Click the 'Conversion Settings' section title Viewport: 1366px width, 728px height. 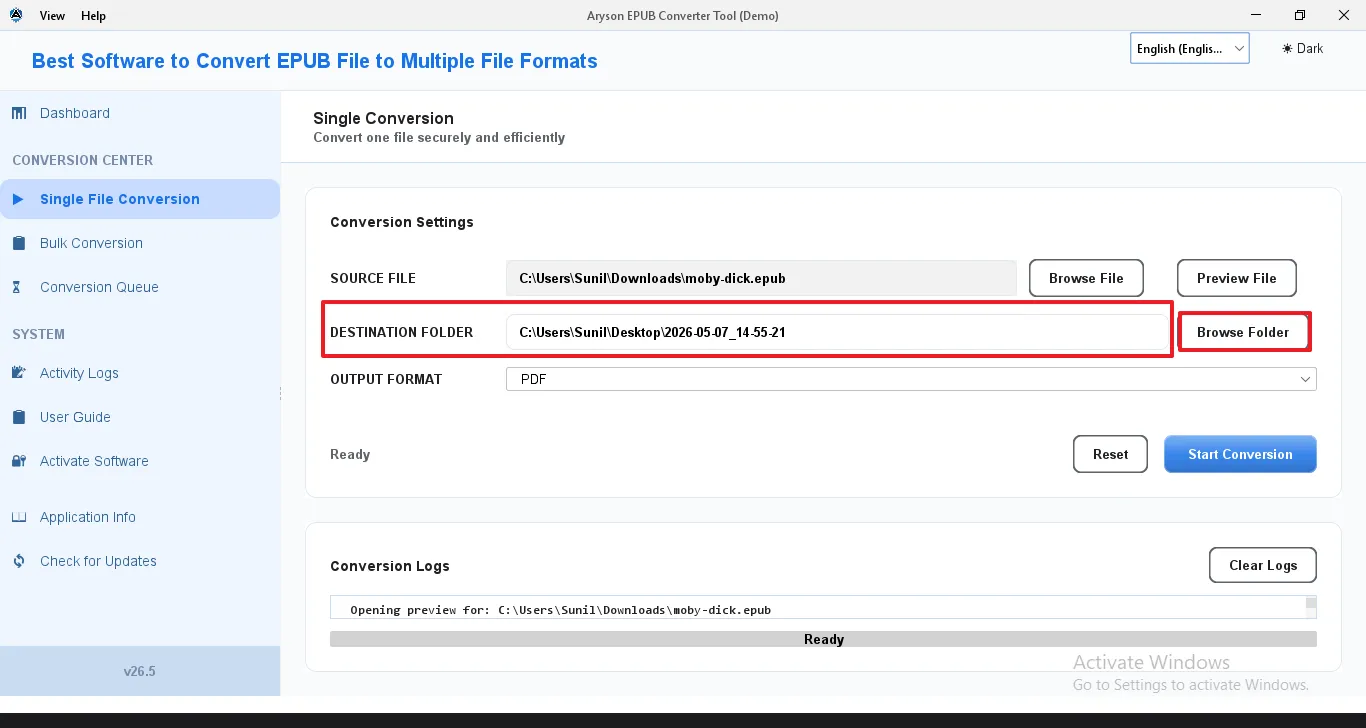pos(402,222)
